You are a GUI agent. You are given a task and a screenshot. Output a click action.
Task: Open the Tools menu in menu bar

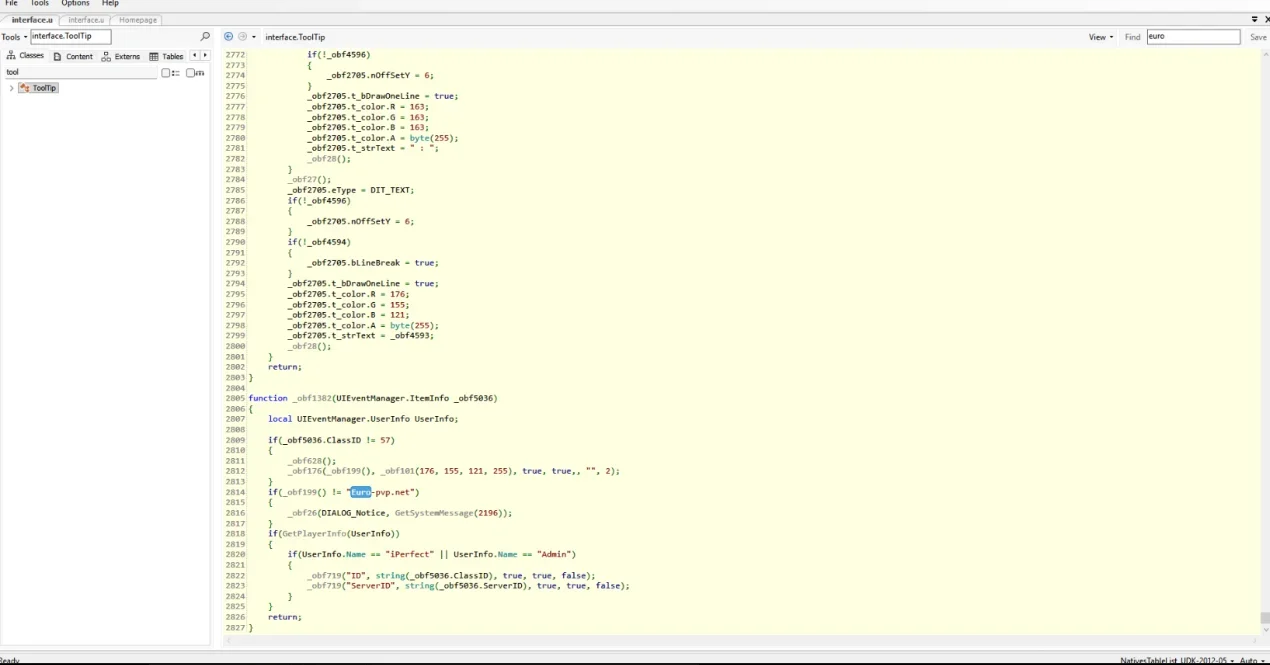tap(40, 4)
